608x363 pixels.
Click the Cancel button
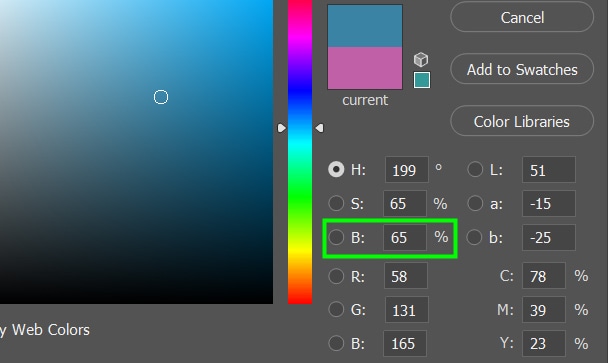pos(522,17)
